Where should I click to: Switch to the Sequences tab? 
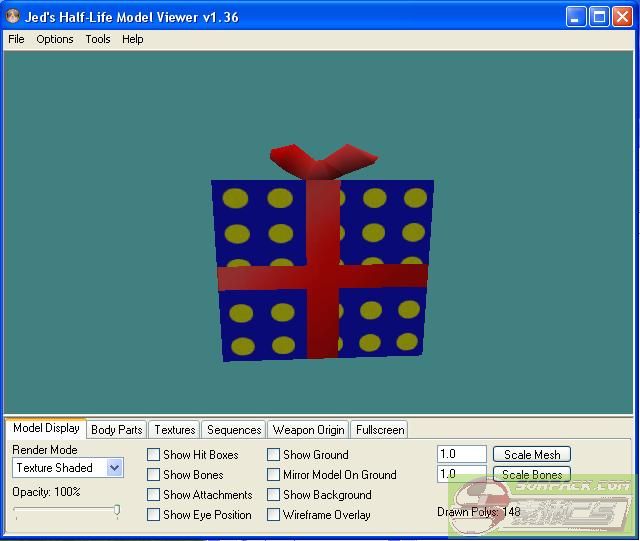click(x=234, y=430)
